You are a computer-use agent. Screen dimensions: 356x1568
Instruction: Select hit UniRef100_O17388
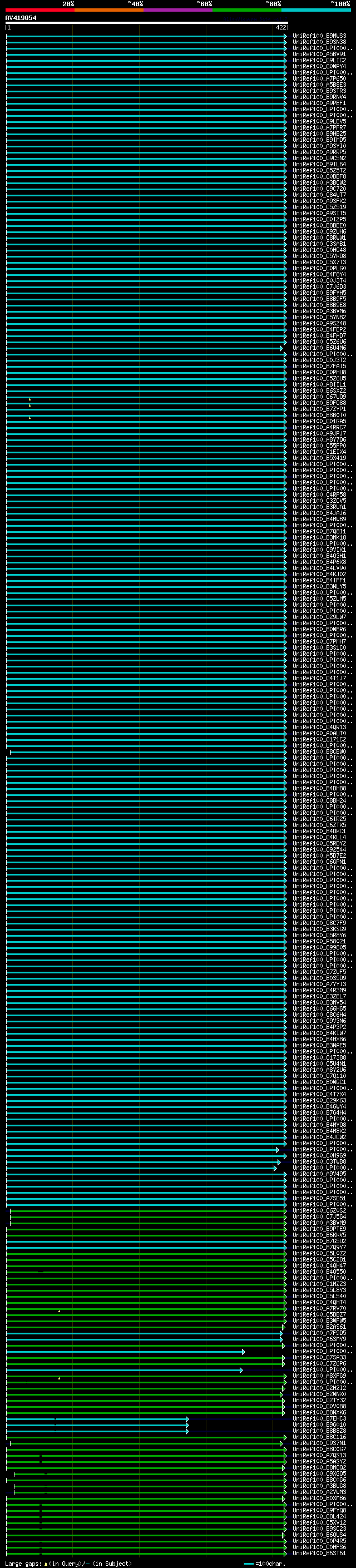click(x=319, y=1057)
